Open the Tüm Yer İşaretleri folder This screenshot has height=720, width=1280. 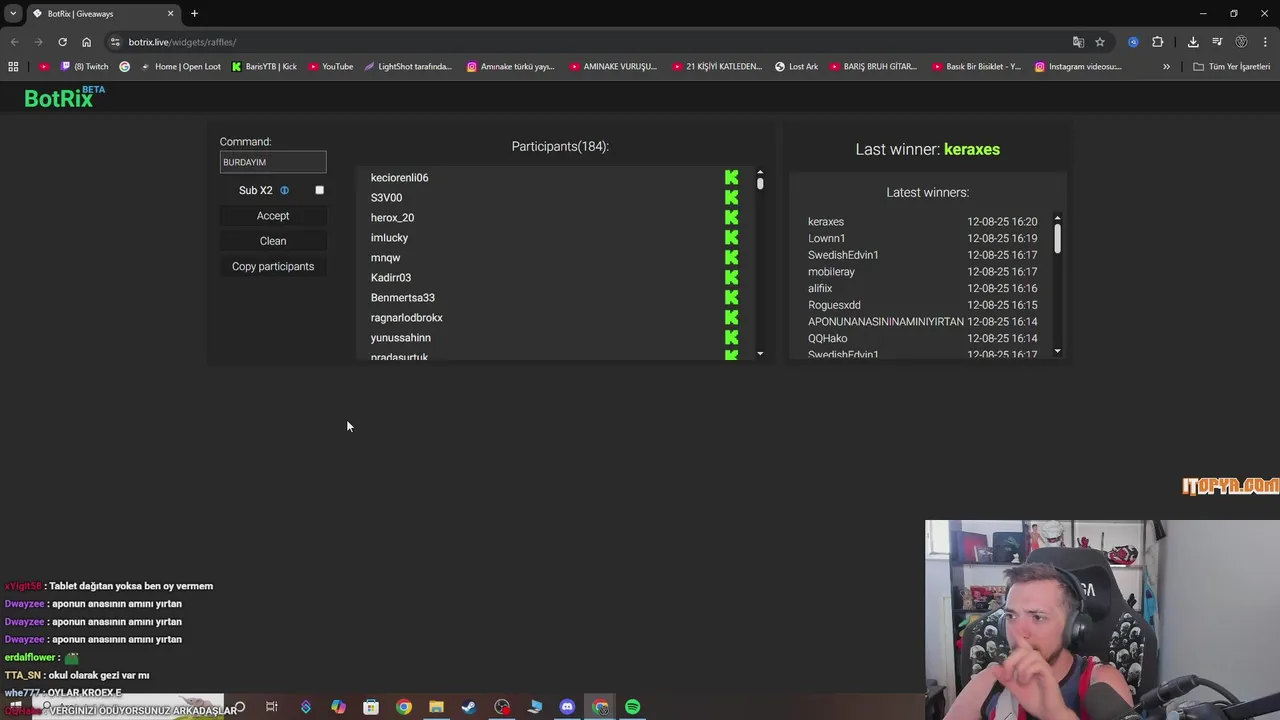click(x=1232, y=67)
